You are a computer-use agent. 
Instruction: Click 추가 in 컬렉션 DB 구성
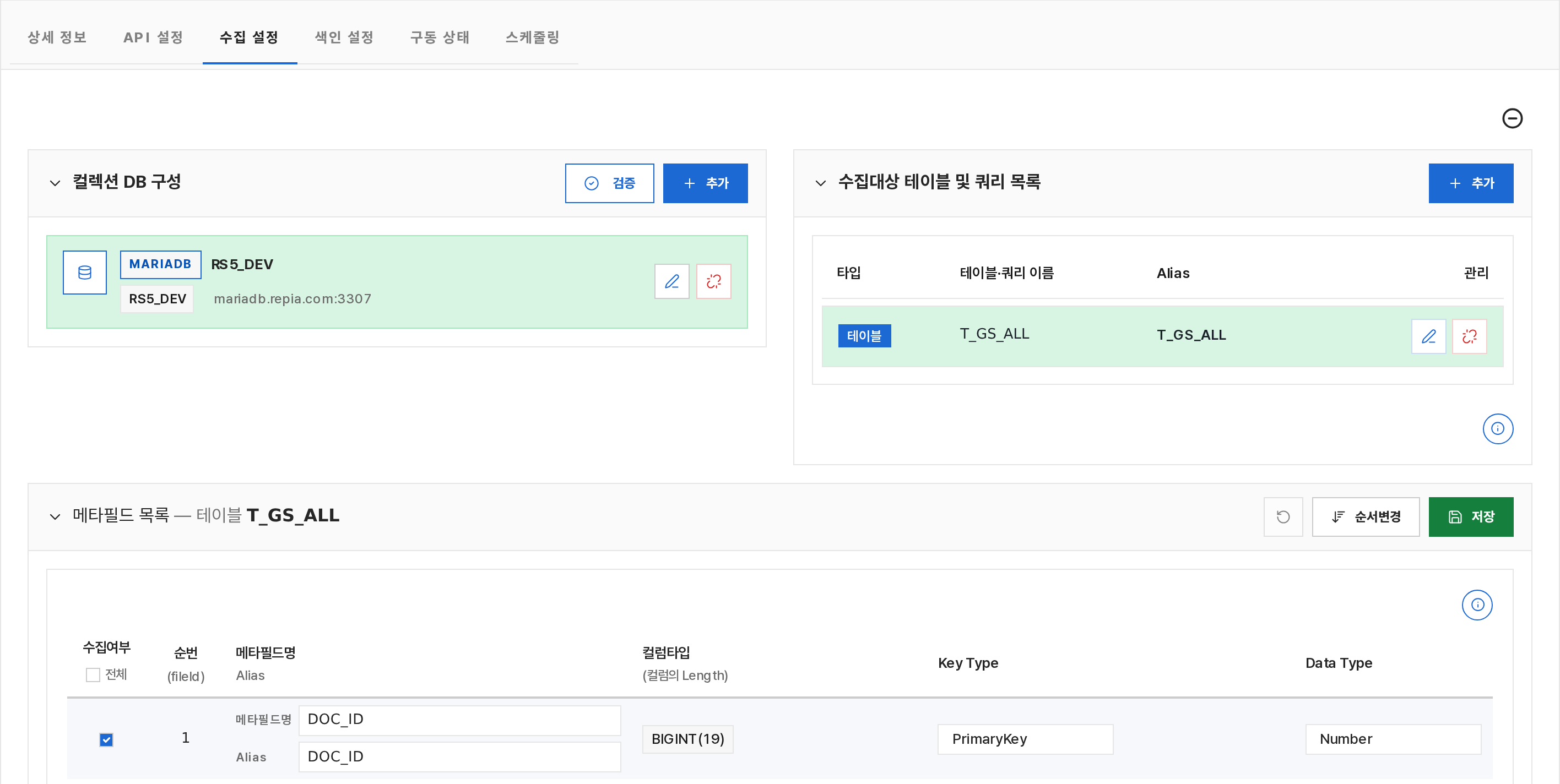706,183
